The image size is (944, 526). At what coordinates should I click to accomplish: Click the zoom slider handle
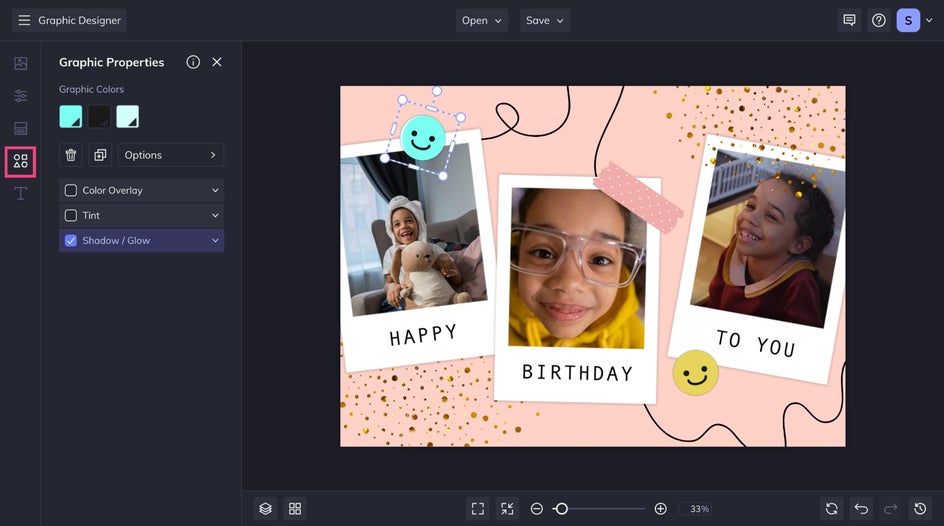(x=561, y=509)
